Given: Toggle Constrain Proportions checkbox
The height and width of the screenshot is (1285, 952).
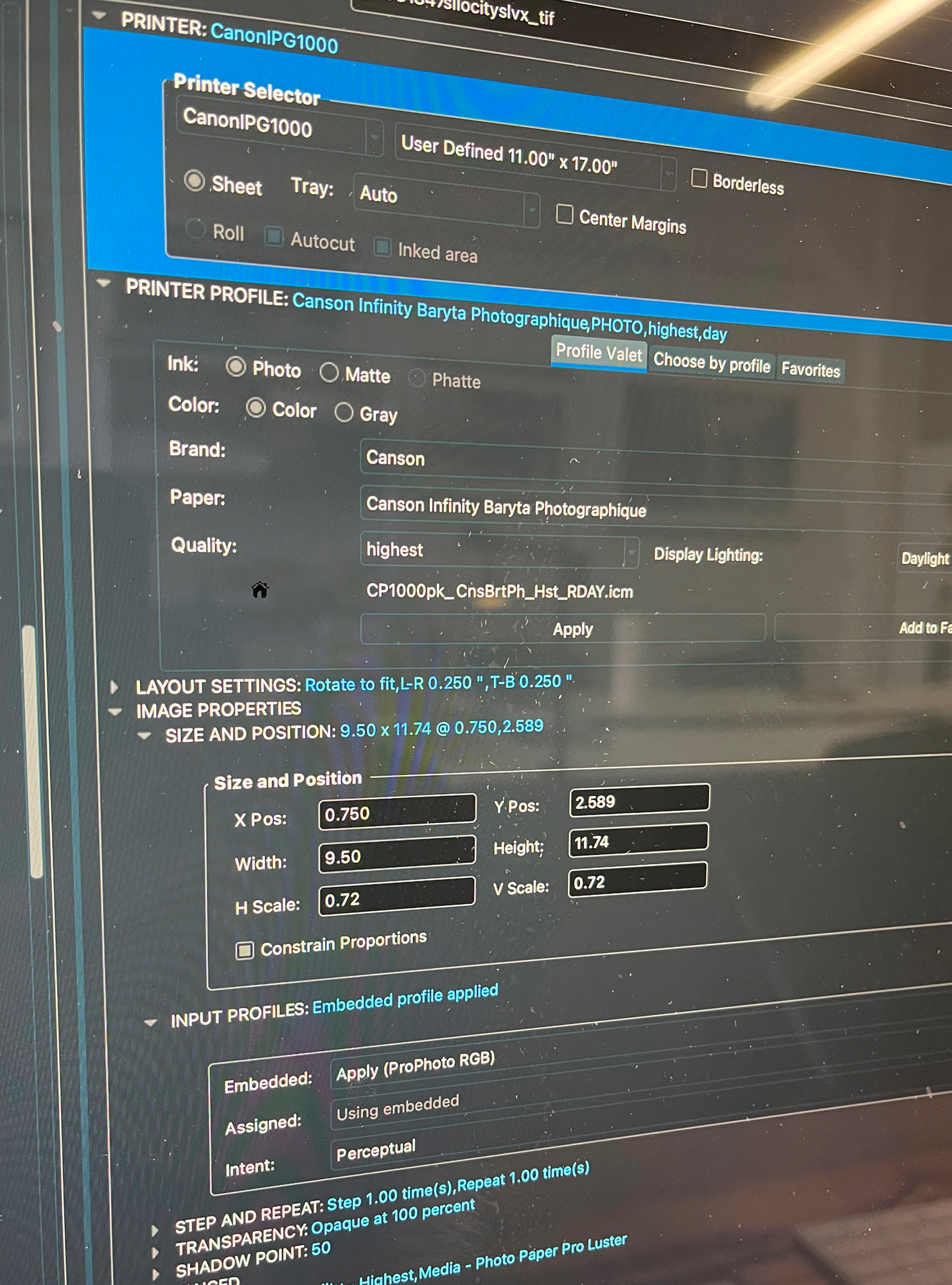Looking at the screenshot, I should tap(245, 950).
